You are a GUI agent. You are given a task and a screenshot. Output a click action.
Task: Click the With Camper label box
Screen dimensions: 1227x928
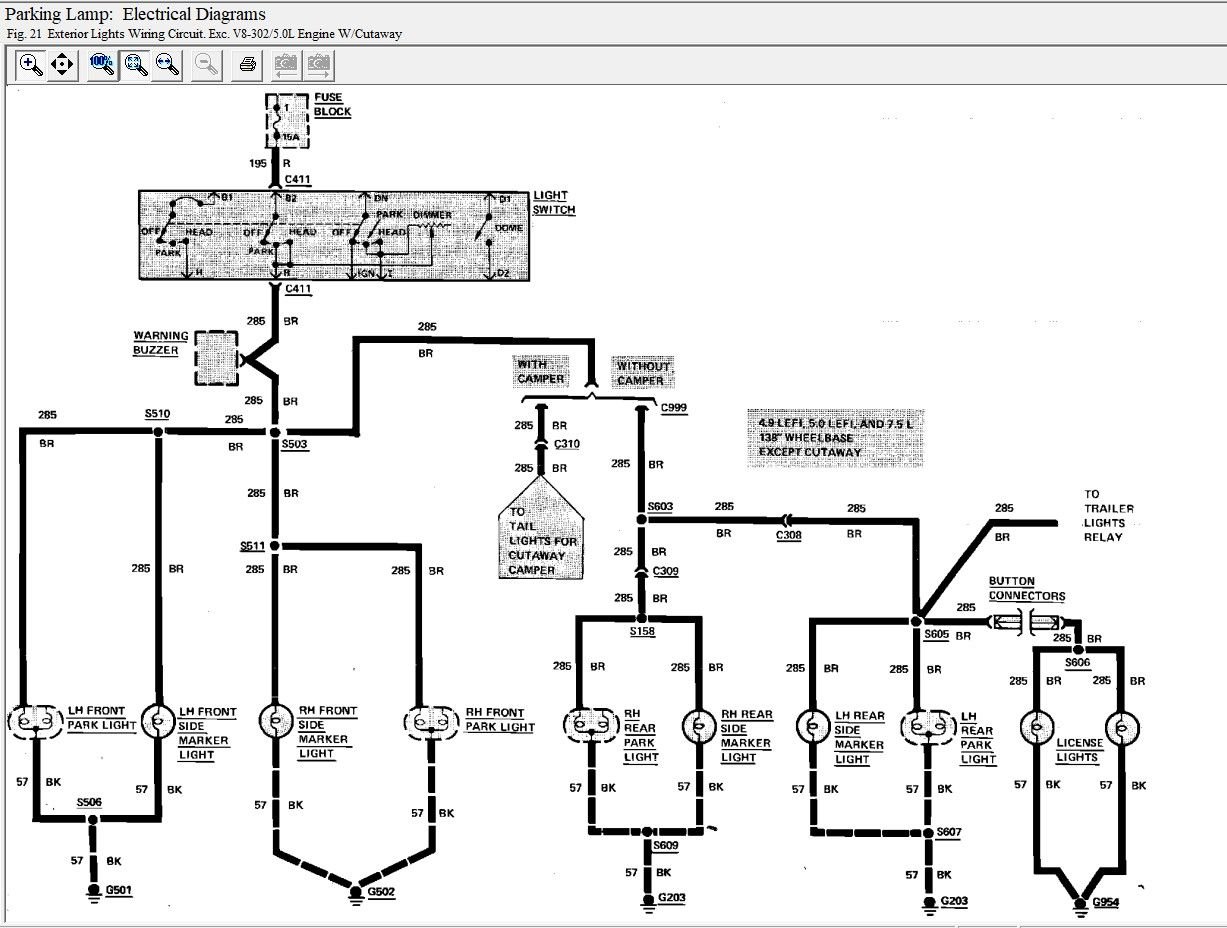(x=541, y=372)
